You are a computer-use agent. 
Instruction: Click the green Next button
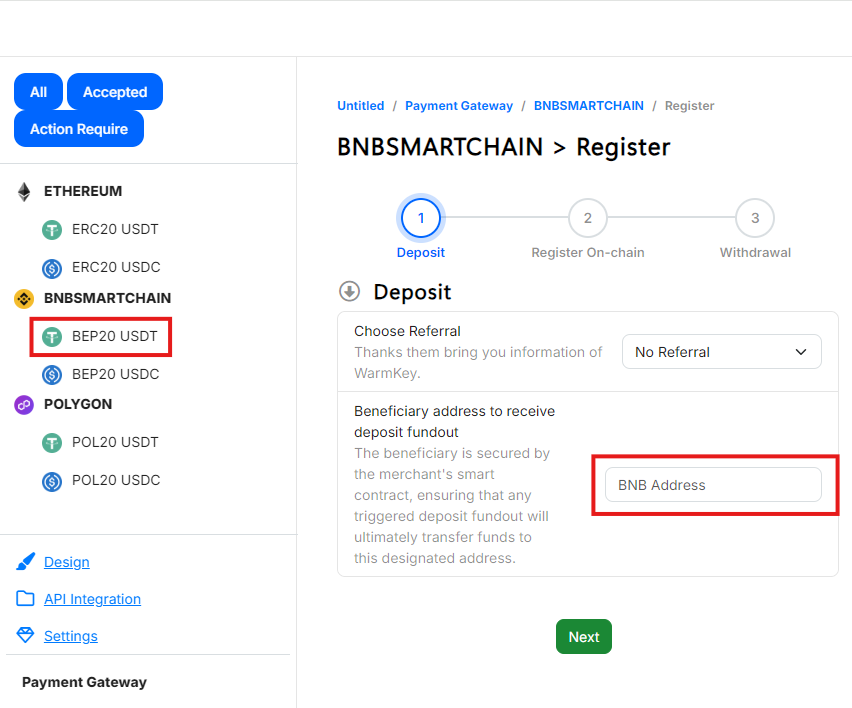coord(584,636)
